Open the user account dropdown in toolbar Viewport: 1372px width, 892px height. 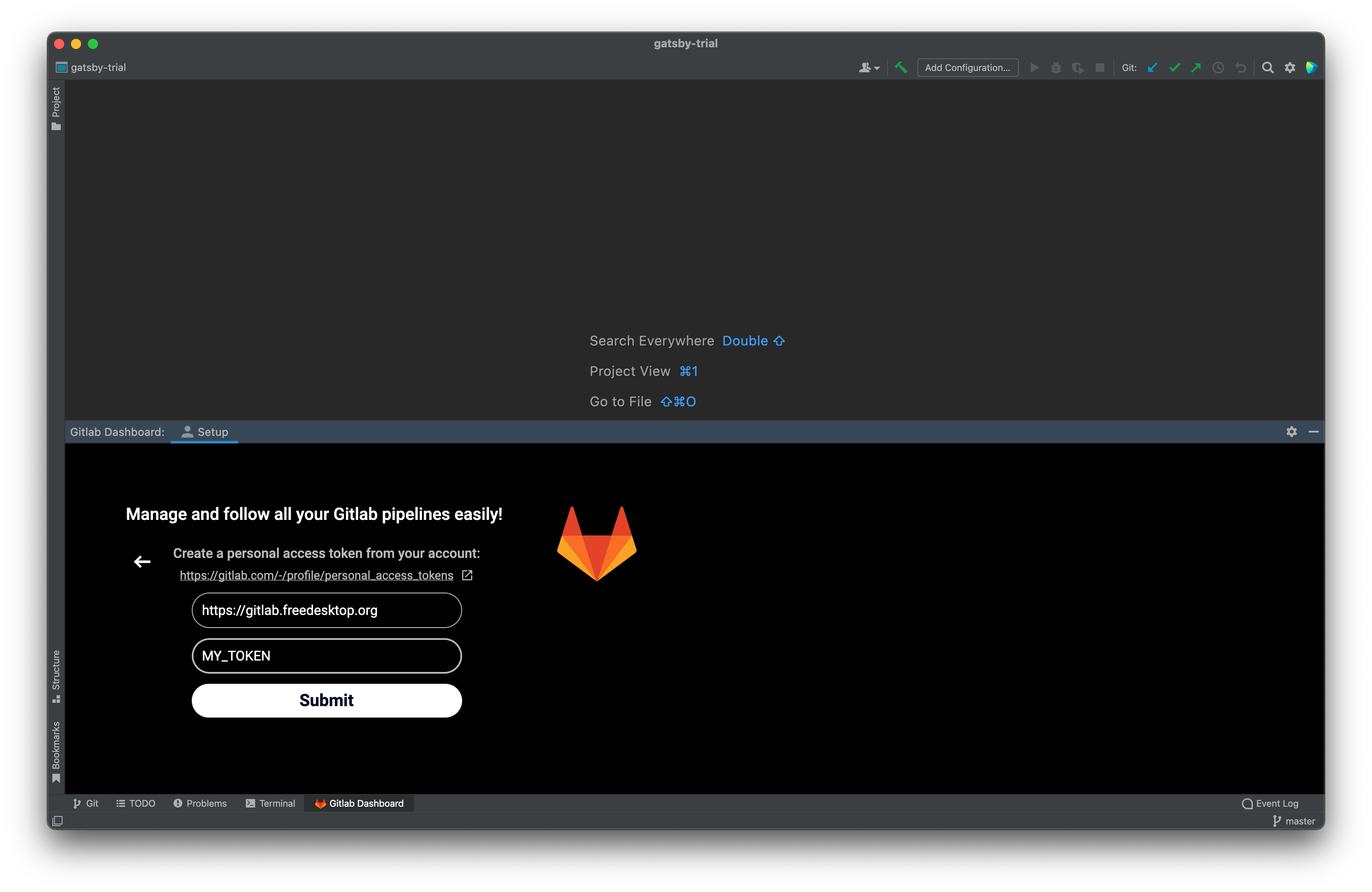(869, 68)
